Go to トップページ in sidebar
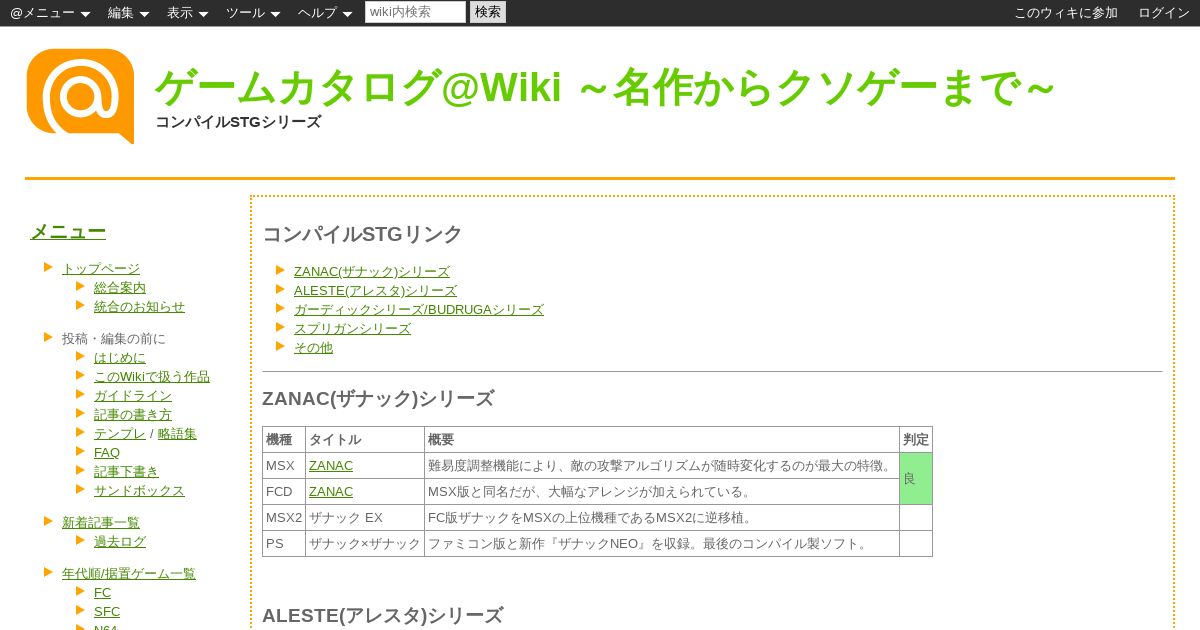The height and width of the screenshot is (630, 1200). pos(101,268)
